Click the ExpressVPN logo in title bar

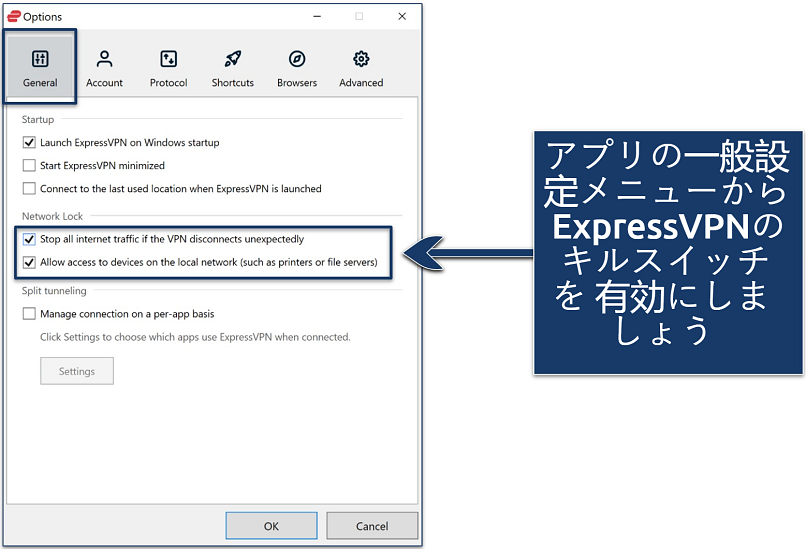(13, 16)
